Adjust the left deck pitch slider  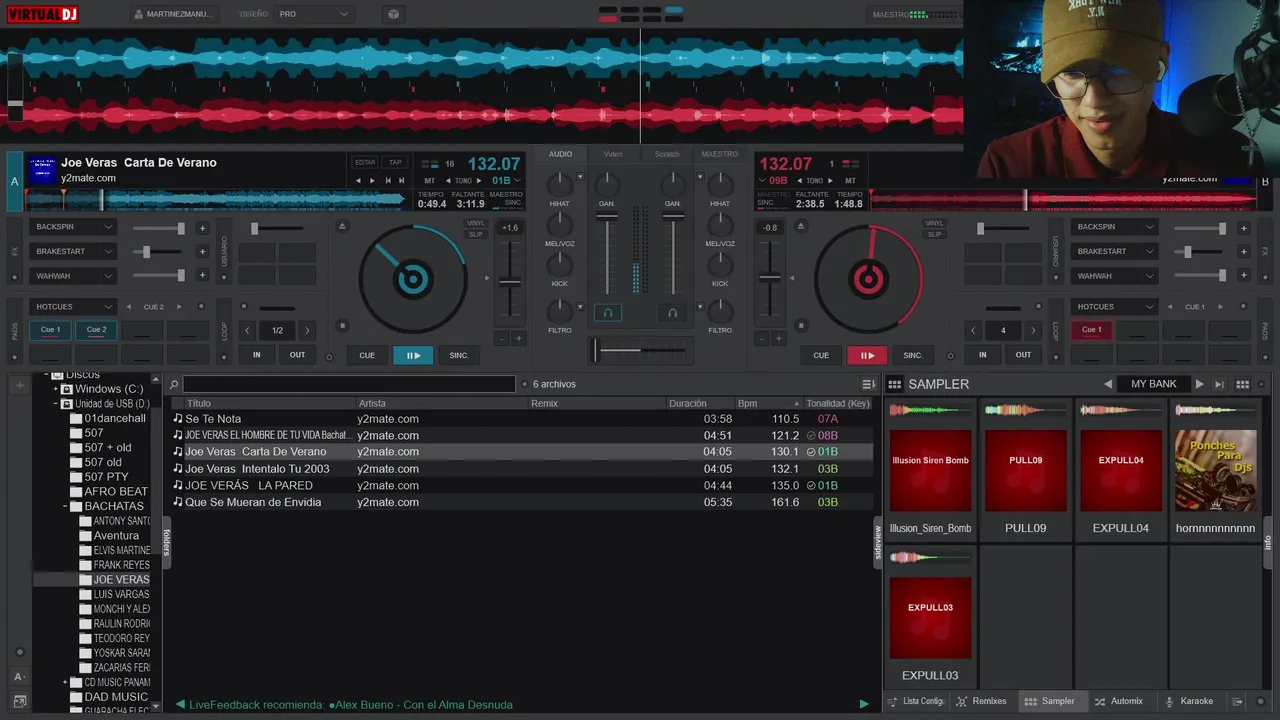[510, 283]
